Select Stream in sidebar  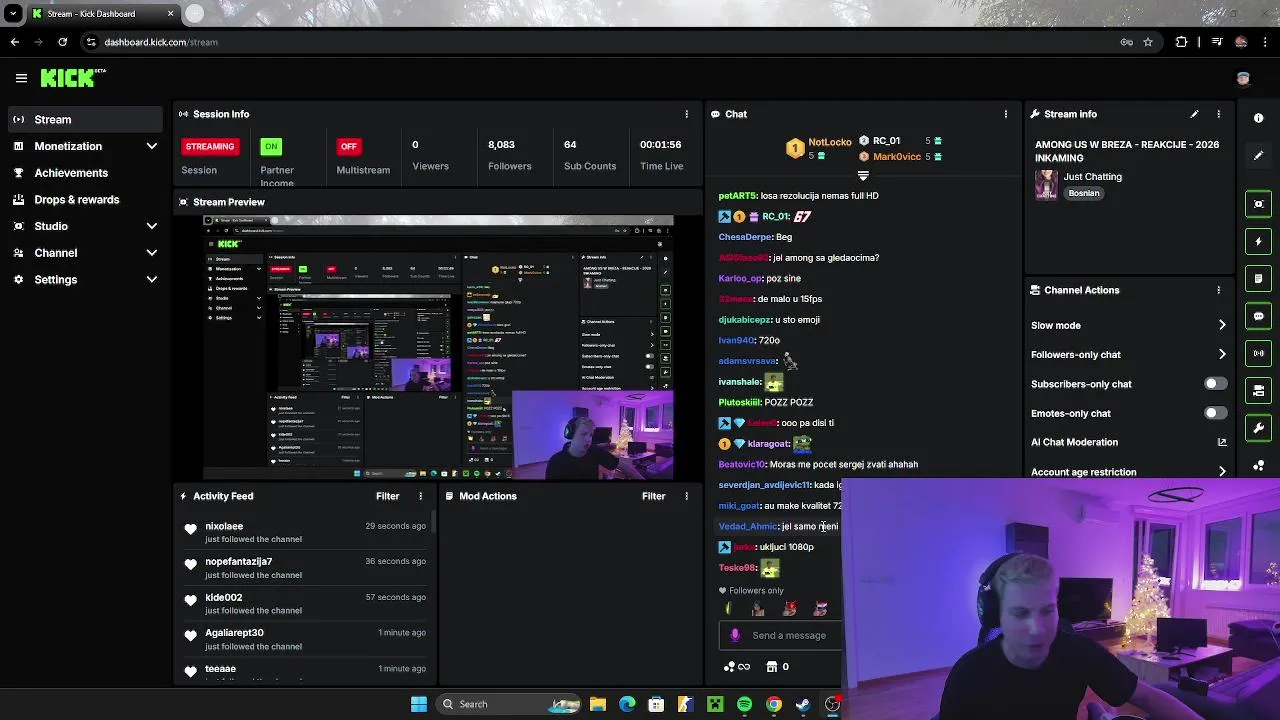click(85, 120)
